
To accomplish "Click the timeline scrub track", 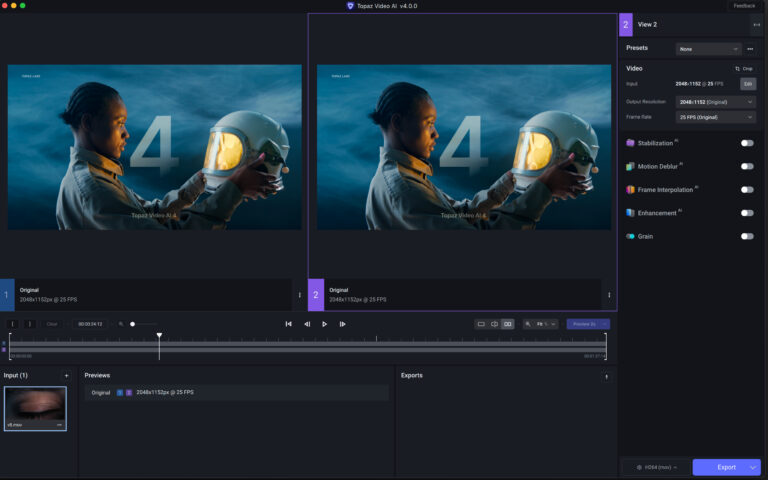I will point(308,347).
